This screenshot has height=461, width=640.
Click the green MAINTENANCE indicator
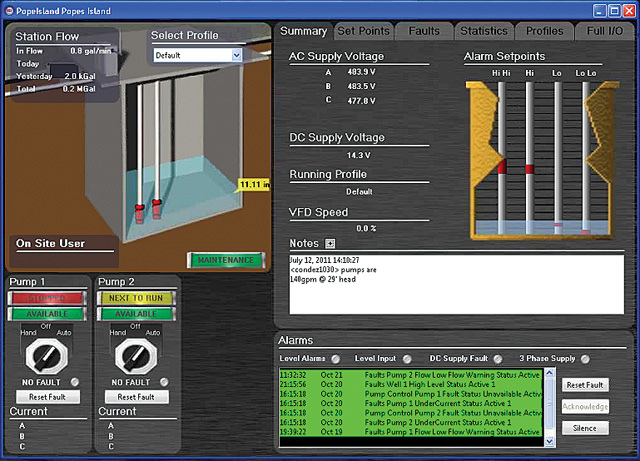pos(224,260)
